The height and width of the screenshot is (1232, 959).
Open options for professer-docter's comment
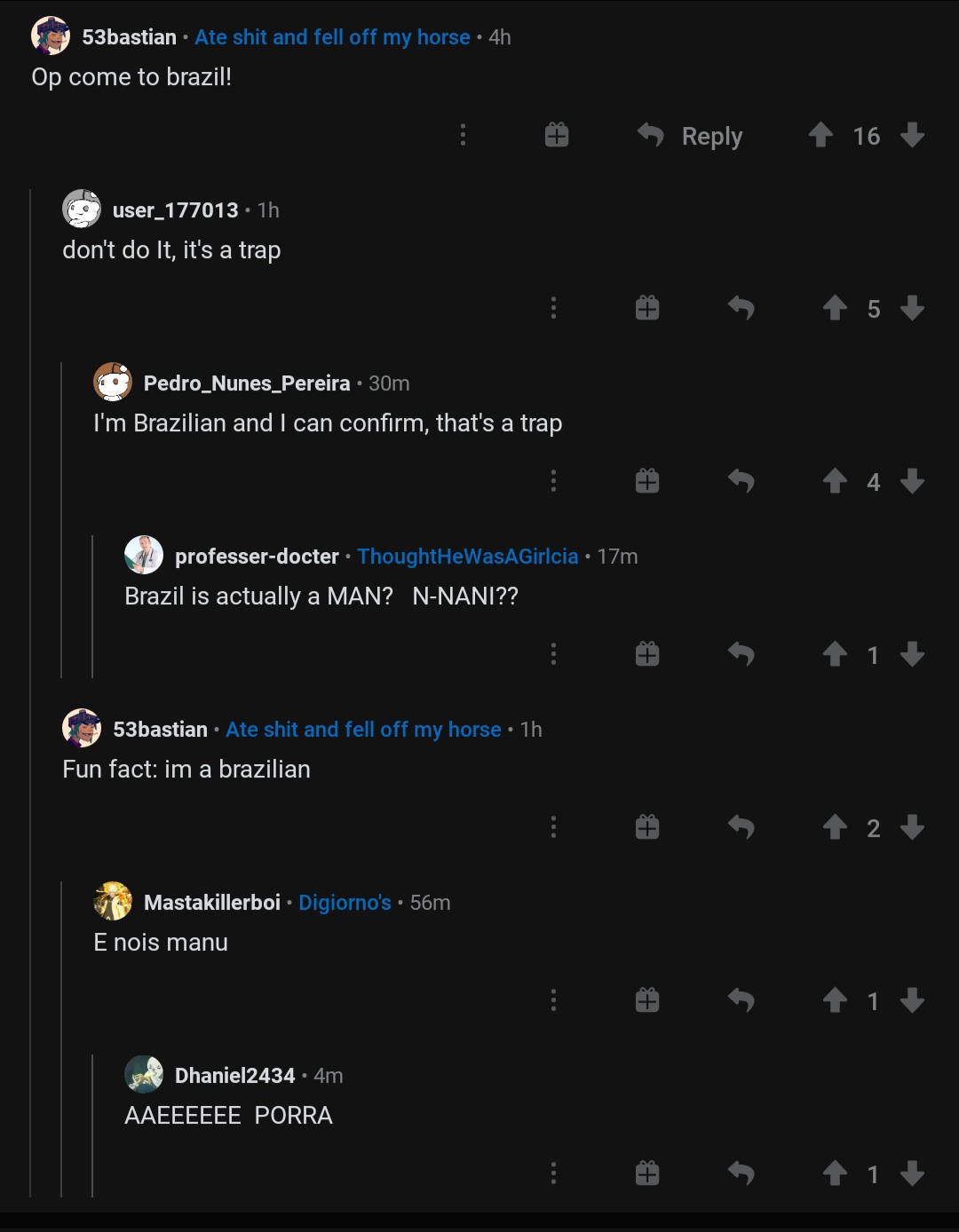tap(553, 654)
